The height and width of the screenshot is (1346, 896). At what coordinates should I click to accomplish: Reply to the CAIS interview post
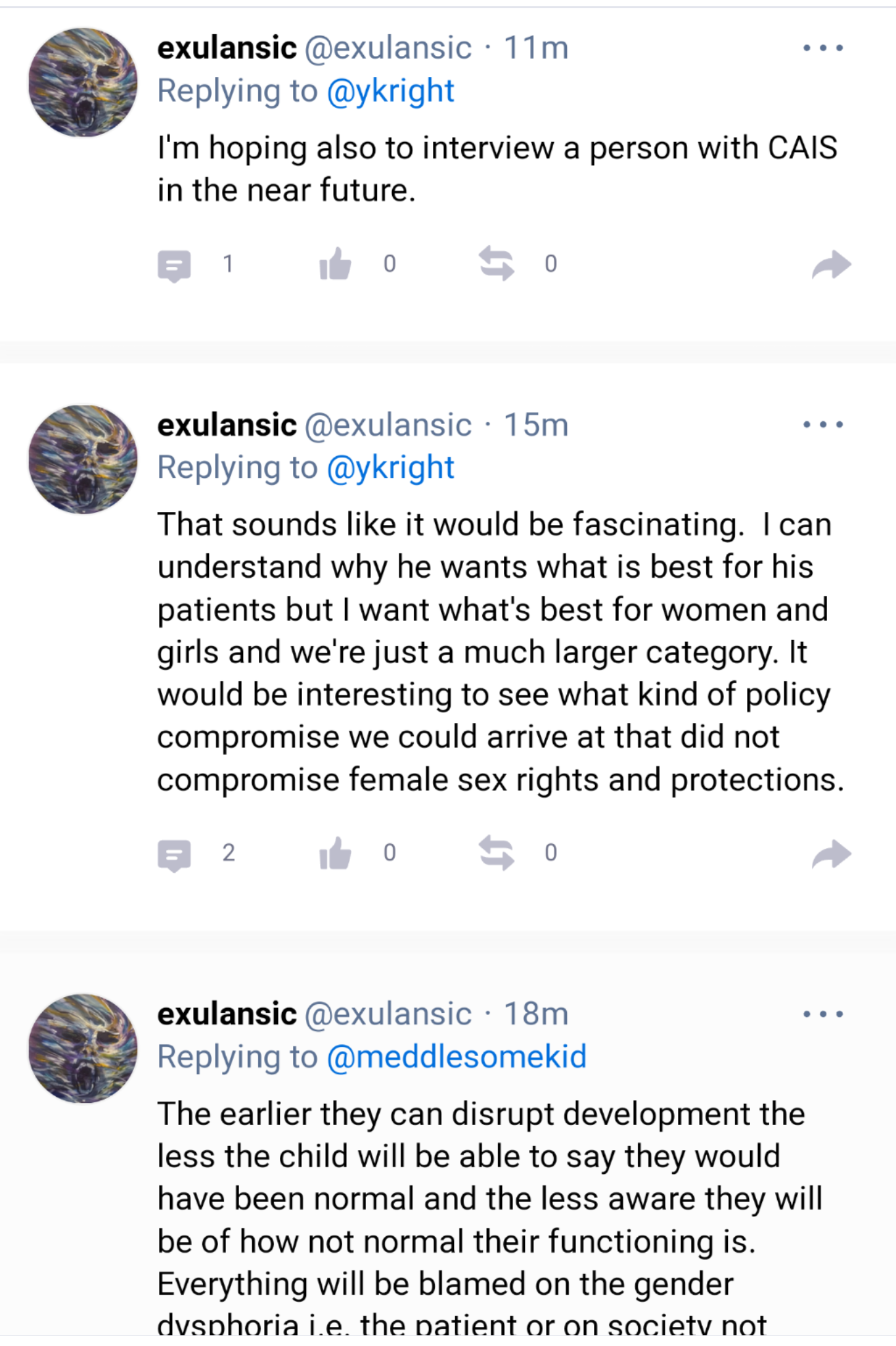point(175,265)
